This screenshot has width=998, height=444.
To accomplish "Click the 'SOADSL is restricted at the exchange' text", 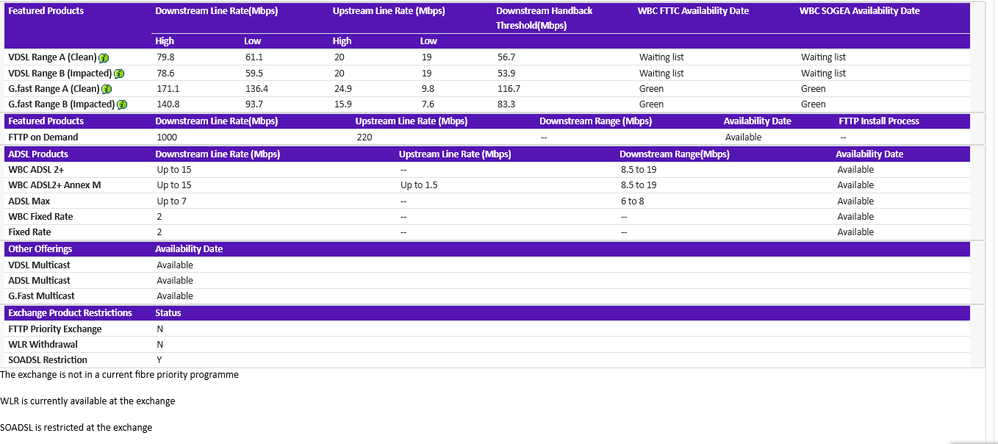I will [x=76, y=428].
